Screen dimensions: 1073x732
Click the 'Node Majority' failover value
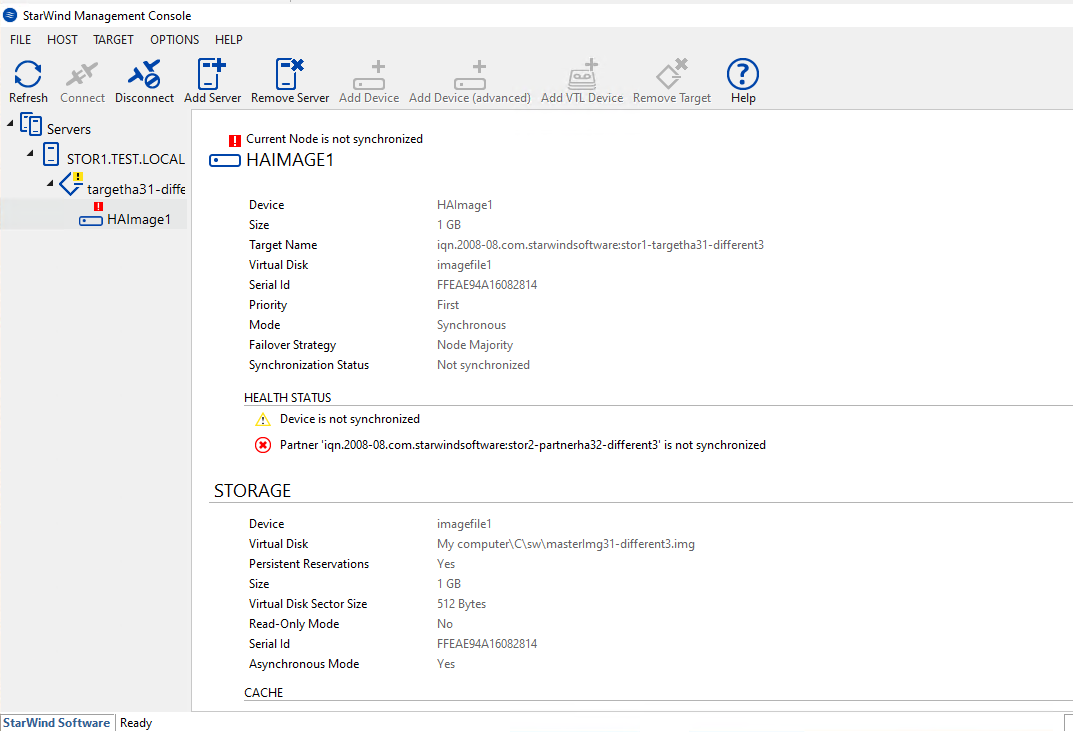(x=475, y=345)
